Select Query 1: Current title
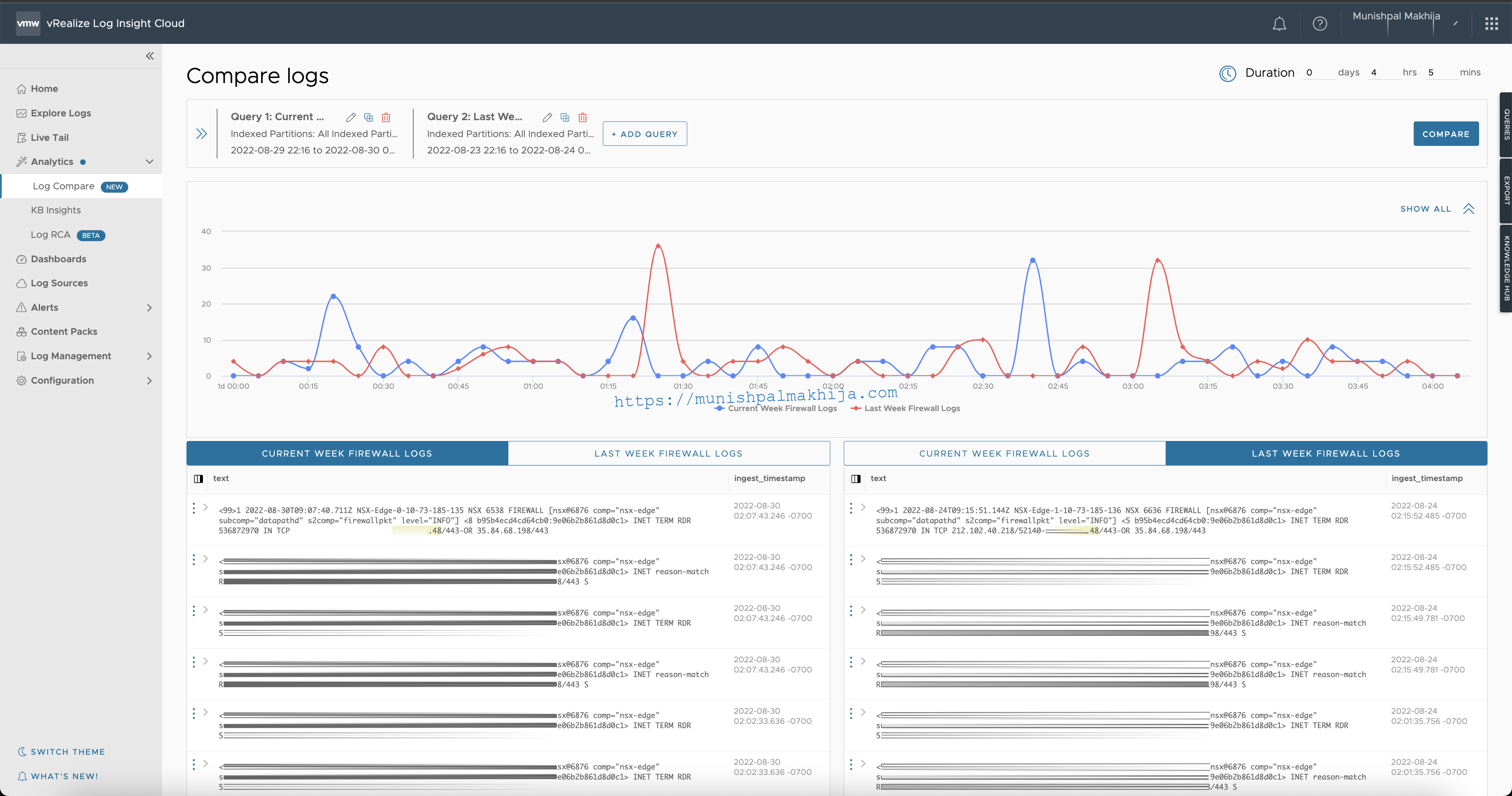The image size is (1512, 796). 277,117
